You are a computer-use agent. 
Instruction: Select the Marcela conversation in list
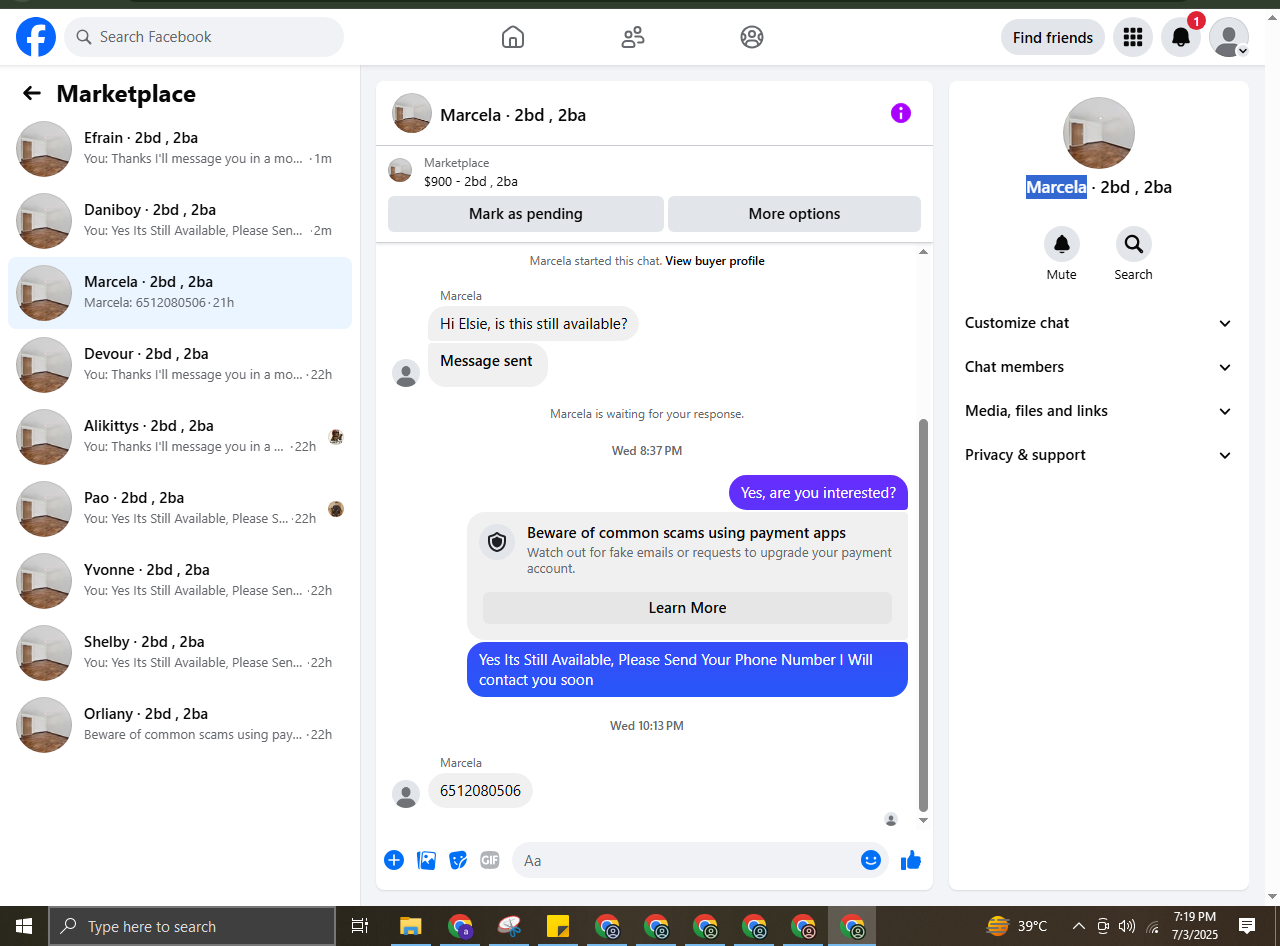click(180, 293)
